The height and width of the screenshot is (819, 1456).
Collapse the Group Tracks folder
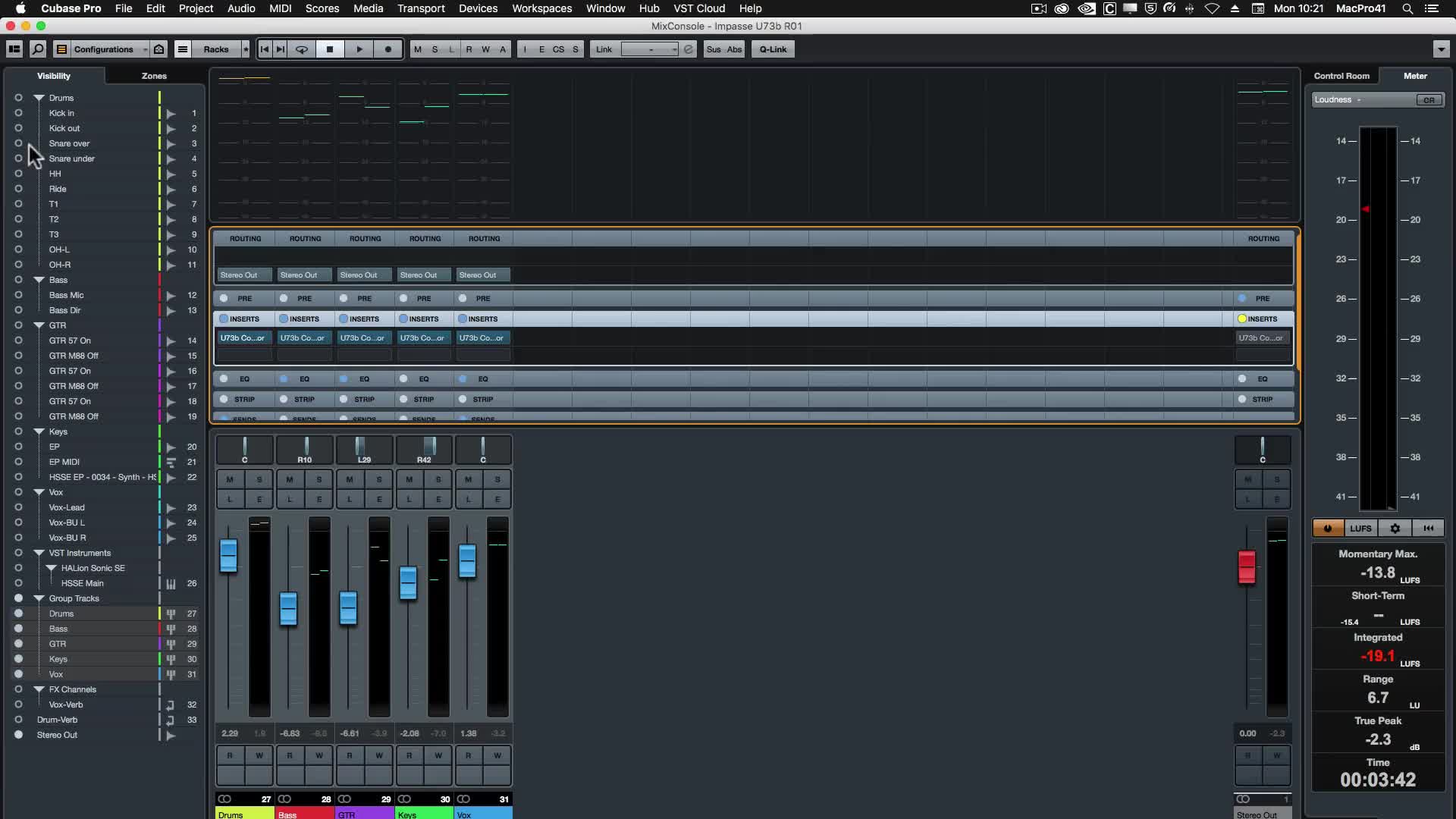[39, 598]
